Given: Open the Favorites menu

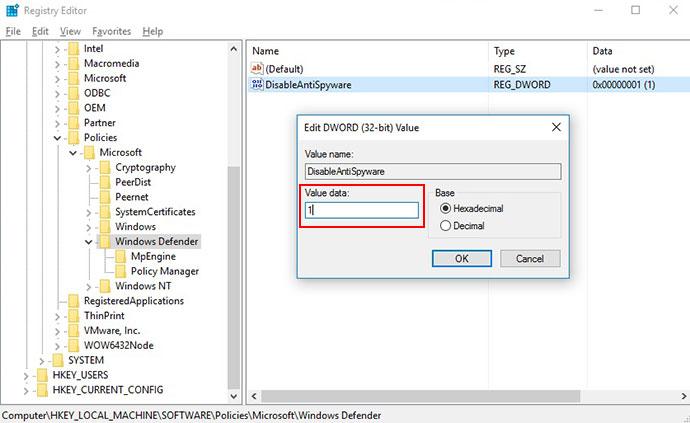Looking at the screenshot, I should point(112,31).
